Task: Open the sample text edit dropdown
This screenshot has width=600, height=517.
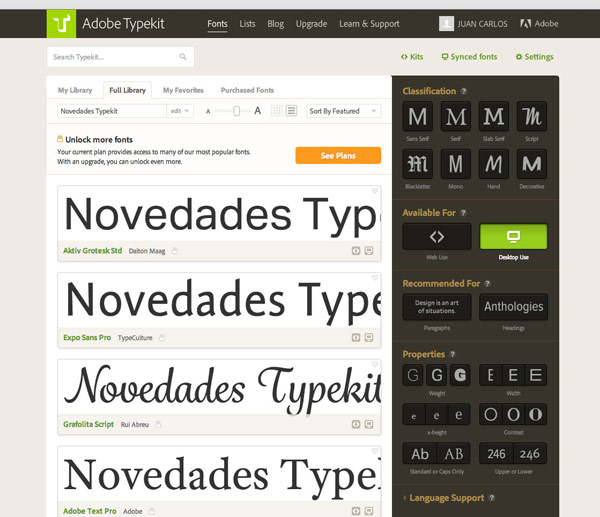Action: click(180, 111)
